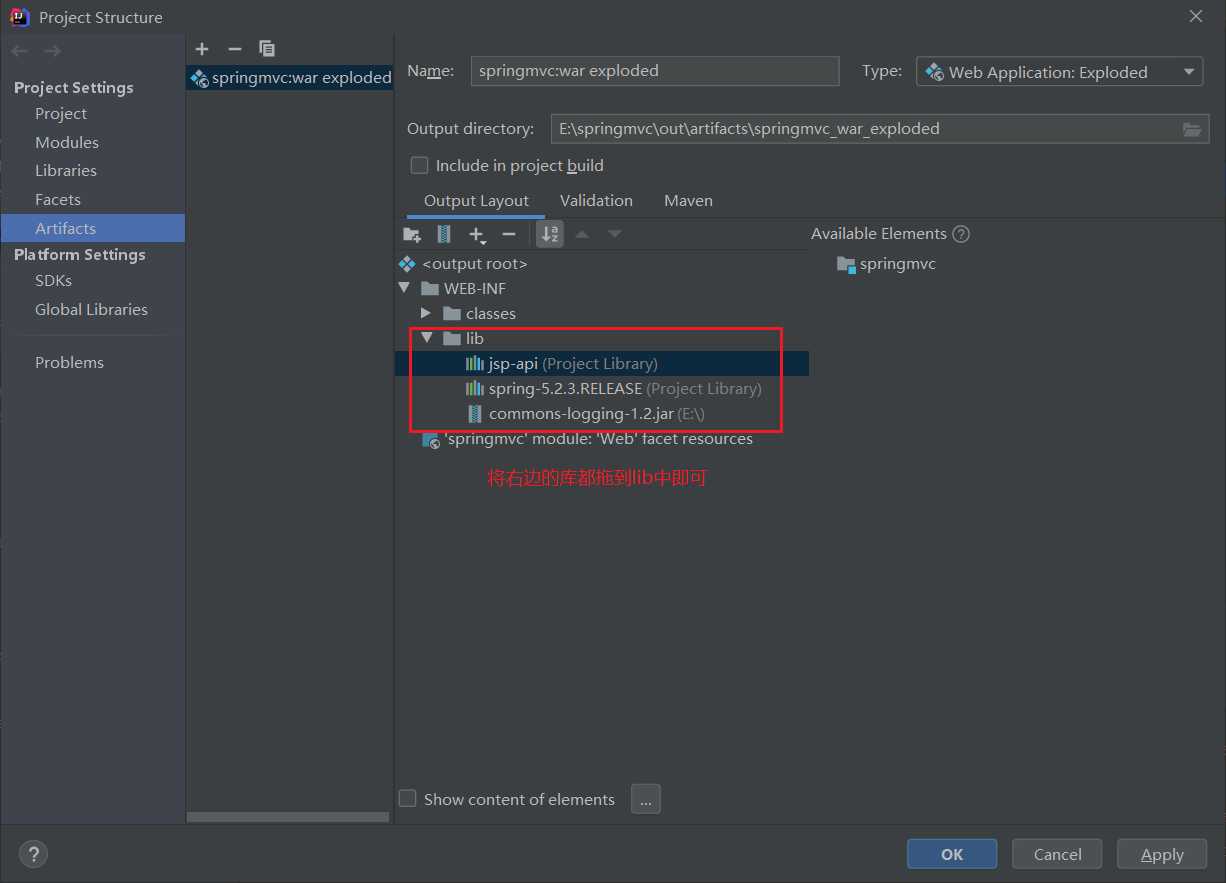This screenshot has width=1226, height=883.
Task: Click the Available Elements help question icon
Action: (961, 234)
